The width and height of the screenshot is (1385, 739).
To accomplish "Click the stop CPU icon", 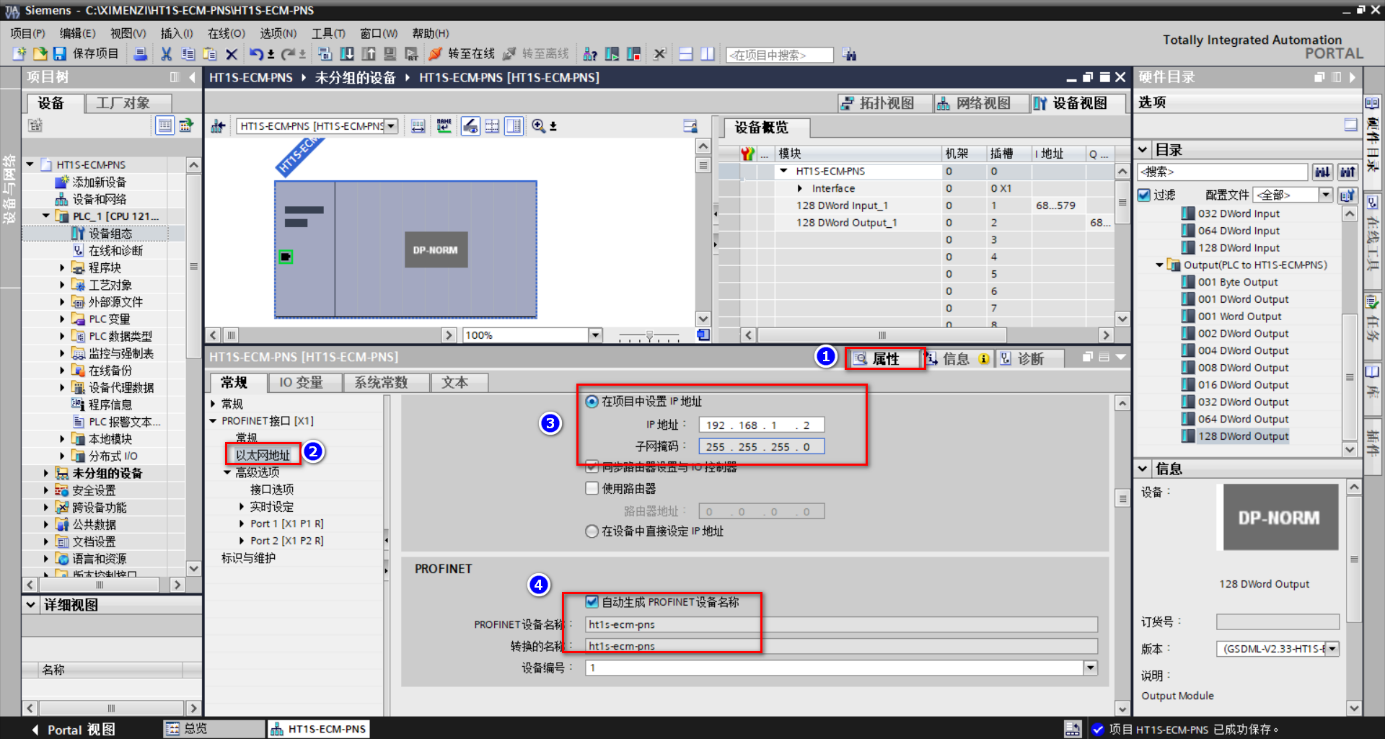I will pos(634,54).
